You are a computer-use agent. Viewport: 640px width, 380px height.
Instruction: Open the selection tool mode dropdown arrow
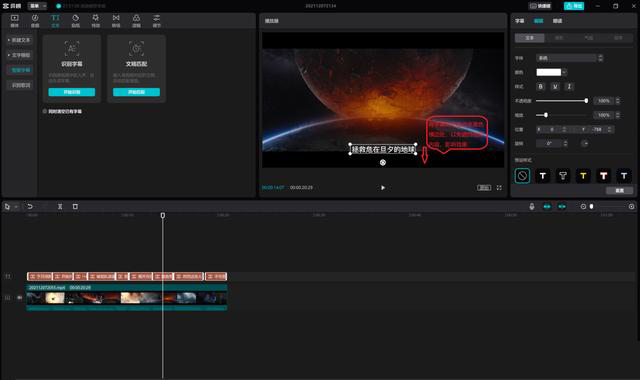point(16,207)
